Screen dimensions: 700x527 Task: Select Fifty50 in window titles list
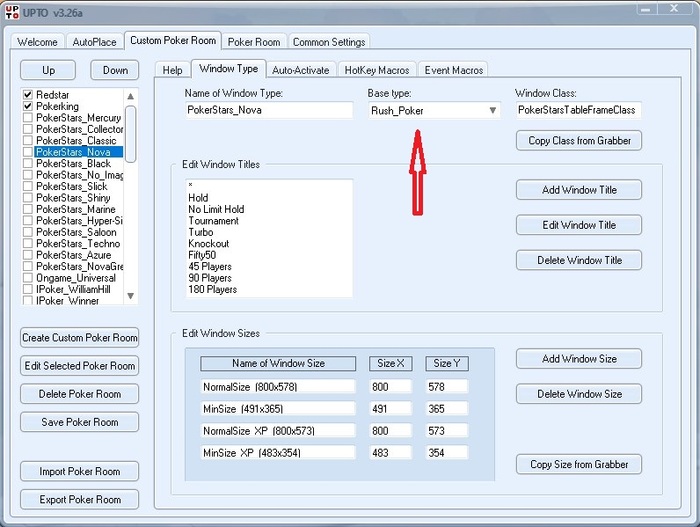[x=202, y=255]
